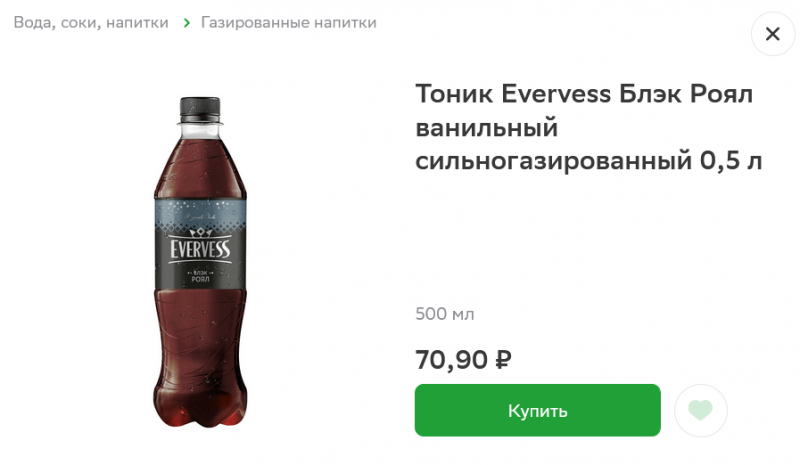Buy the tonic with Купить button
This screenshot has width=800, height=465.
538,410
